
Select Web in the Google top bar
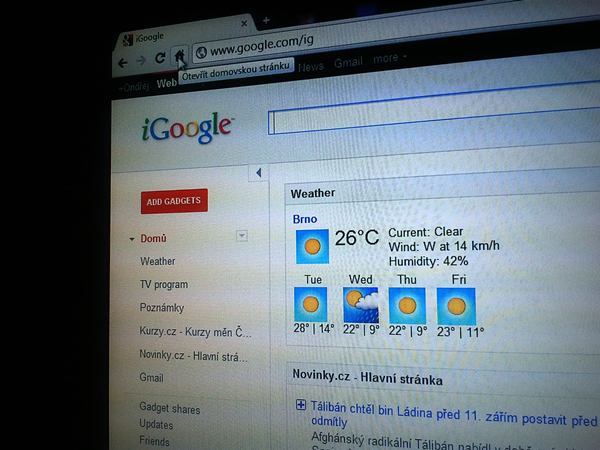[x=167, y=83]
